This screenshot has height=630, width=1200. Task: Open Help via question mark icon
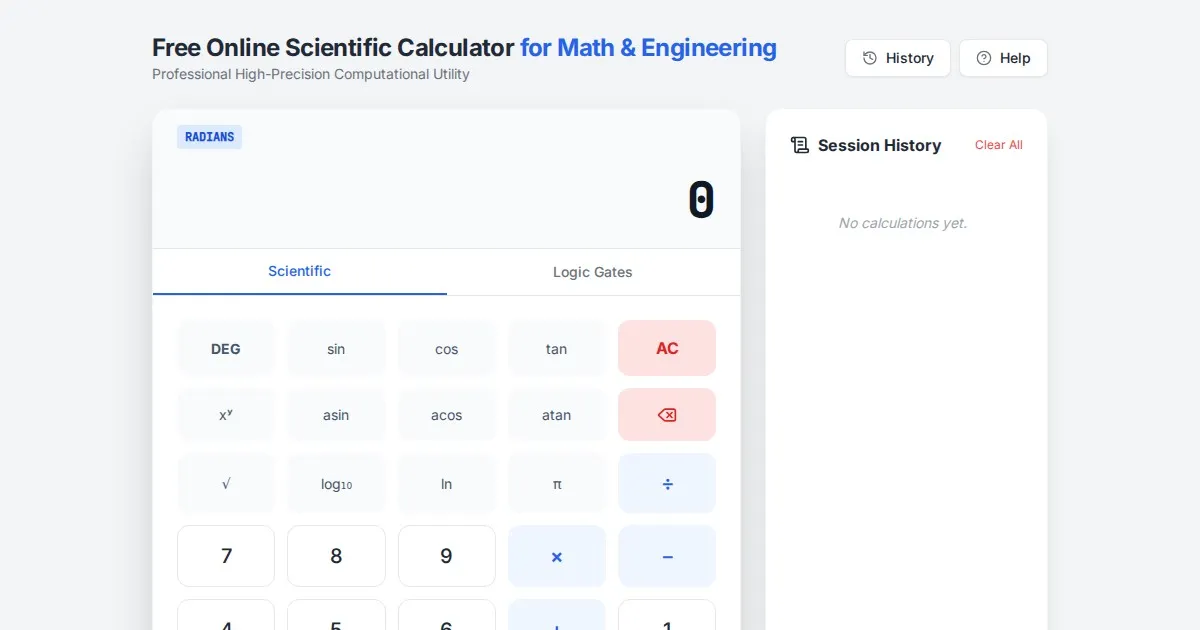click(x=1003, y=58)
